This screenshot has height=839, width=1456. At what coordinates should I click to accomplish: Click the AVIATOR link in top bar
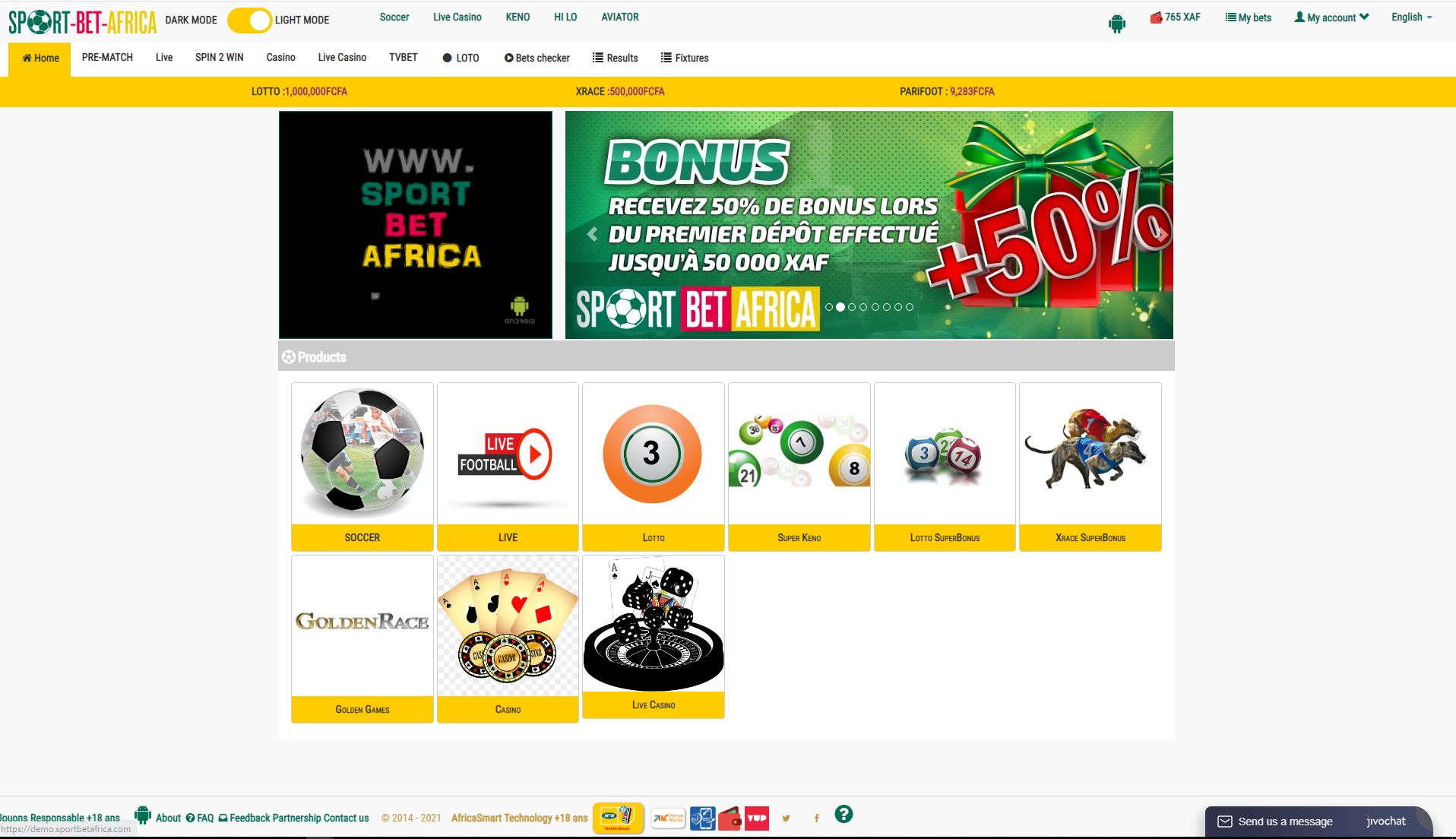pos(620,17)
